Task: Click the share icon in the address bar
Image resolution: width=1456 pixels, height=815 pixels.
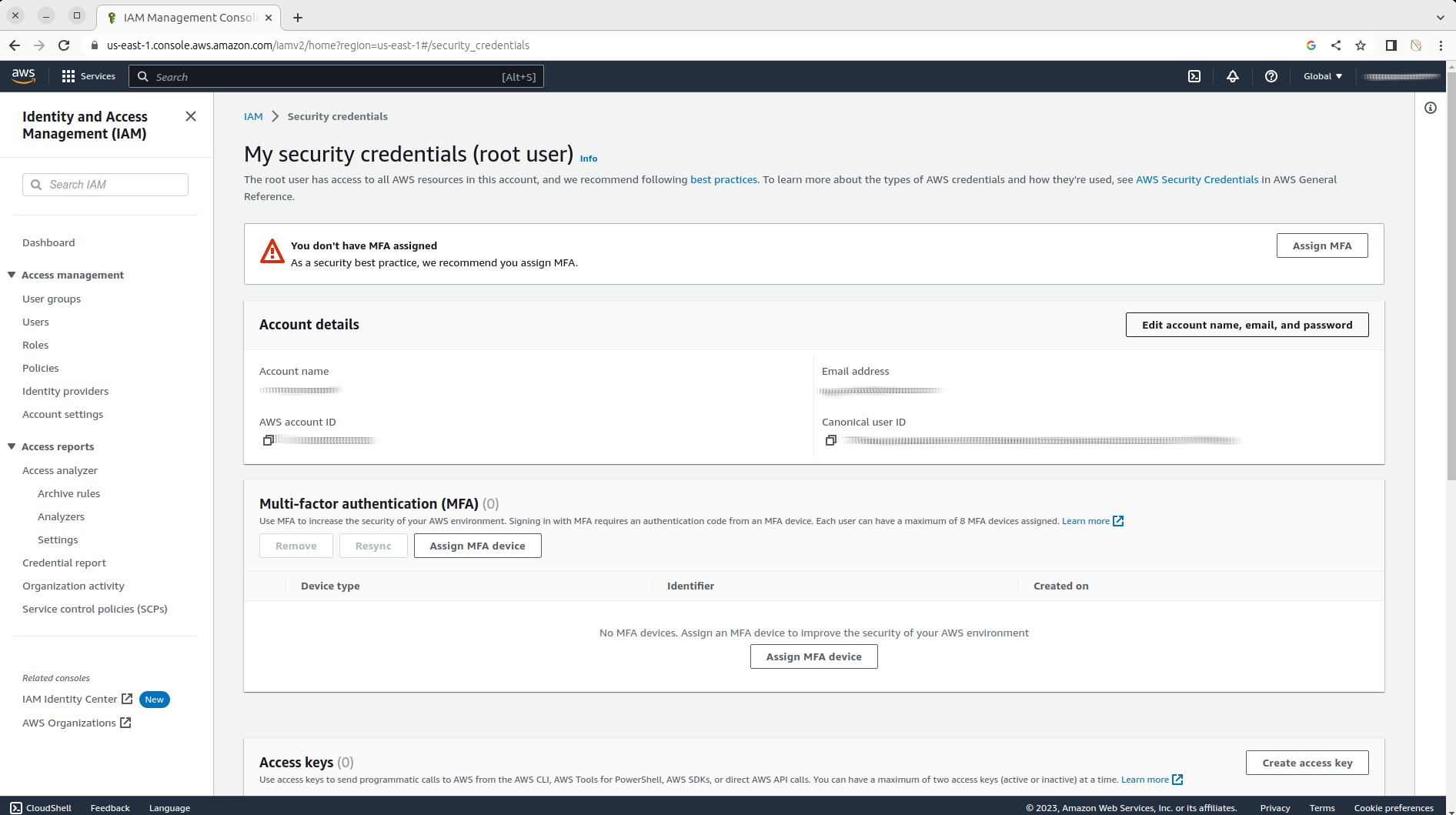Action: tap(1336, 45)
